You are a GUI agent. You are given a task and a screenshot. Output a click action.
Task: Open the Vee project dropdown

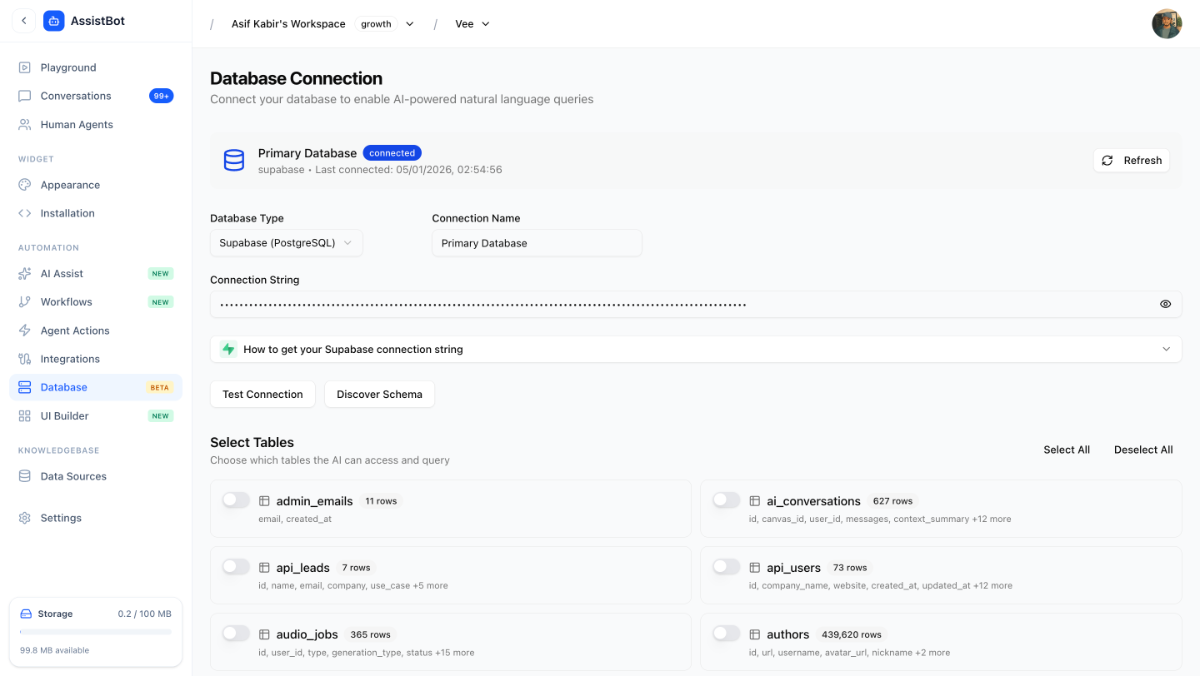click(x=472, y=24)
